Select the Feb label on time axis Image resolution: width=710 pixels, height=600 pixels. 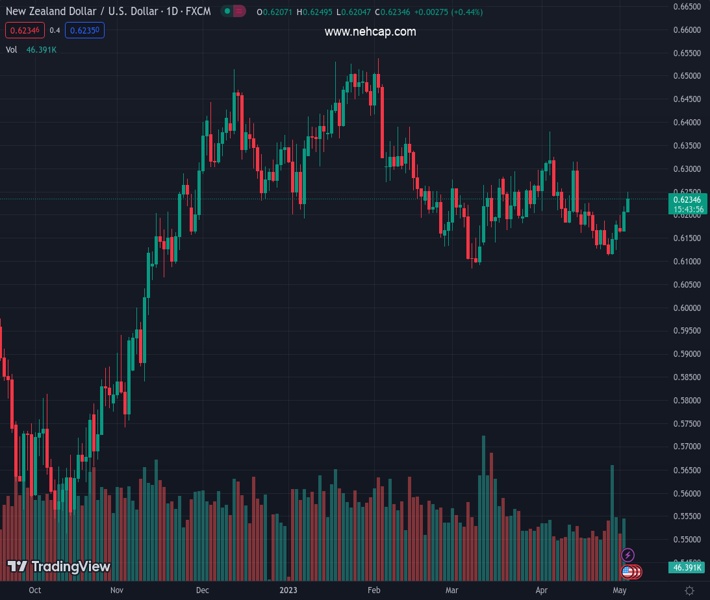pos(374,591)
